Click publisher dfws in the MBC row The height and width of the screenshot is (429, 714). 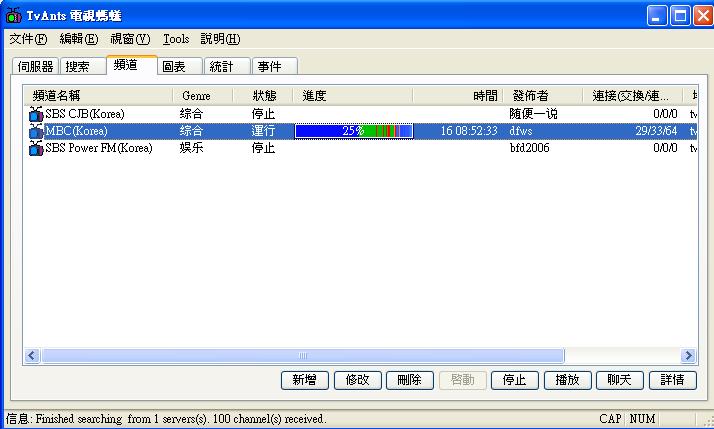tap(521, 131)
